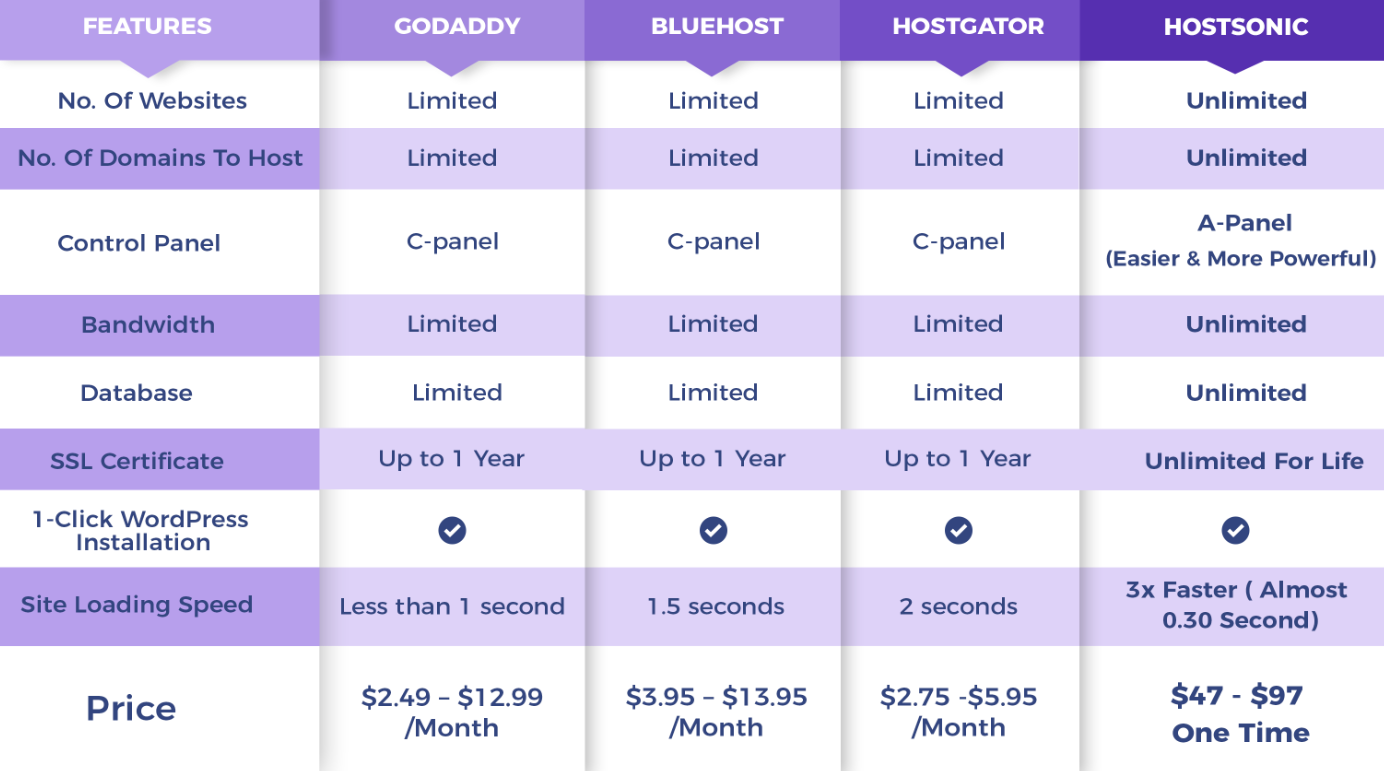Click the Bluehost WordPress installation checkmark

click(713, 530)
